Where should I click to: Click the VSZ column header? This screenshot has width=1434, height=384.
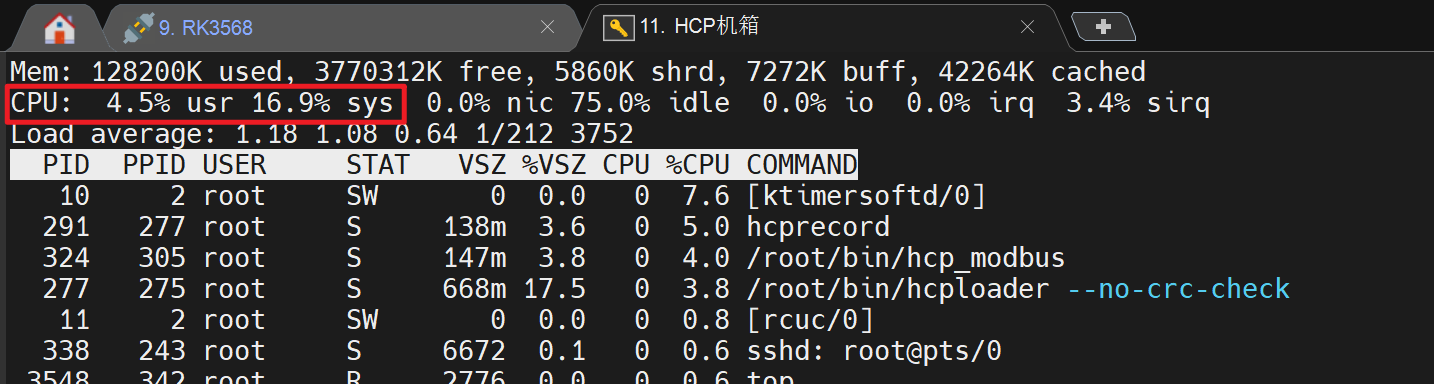click(482, 165)
